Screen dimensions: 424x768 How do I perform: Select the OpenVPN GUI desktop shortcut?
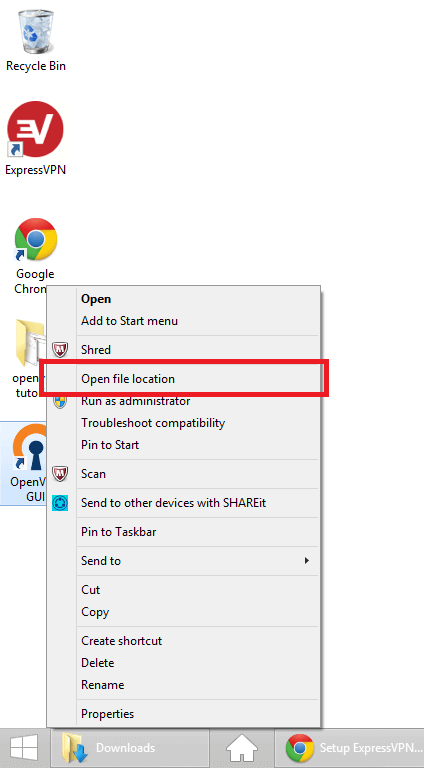click(x=24, y=463)
